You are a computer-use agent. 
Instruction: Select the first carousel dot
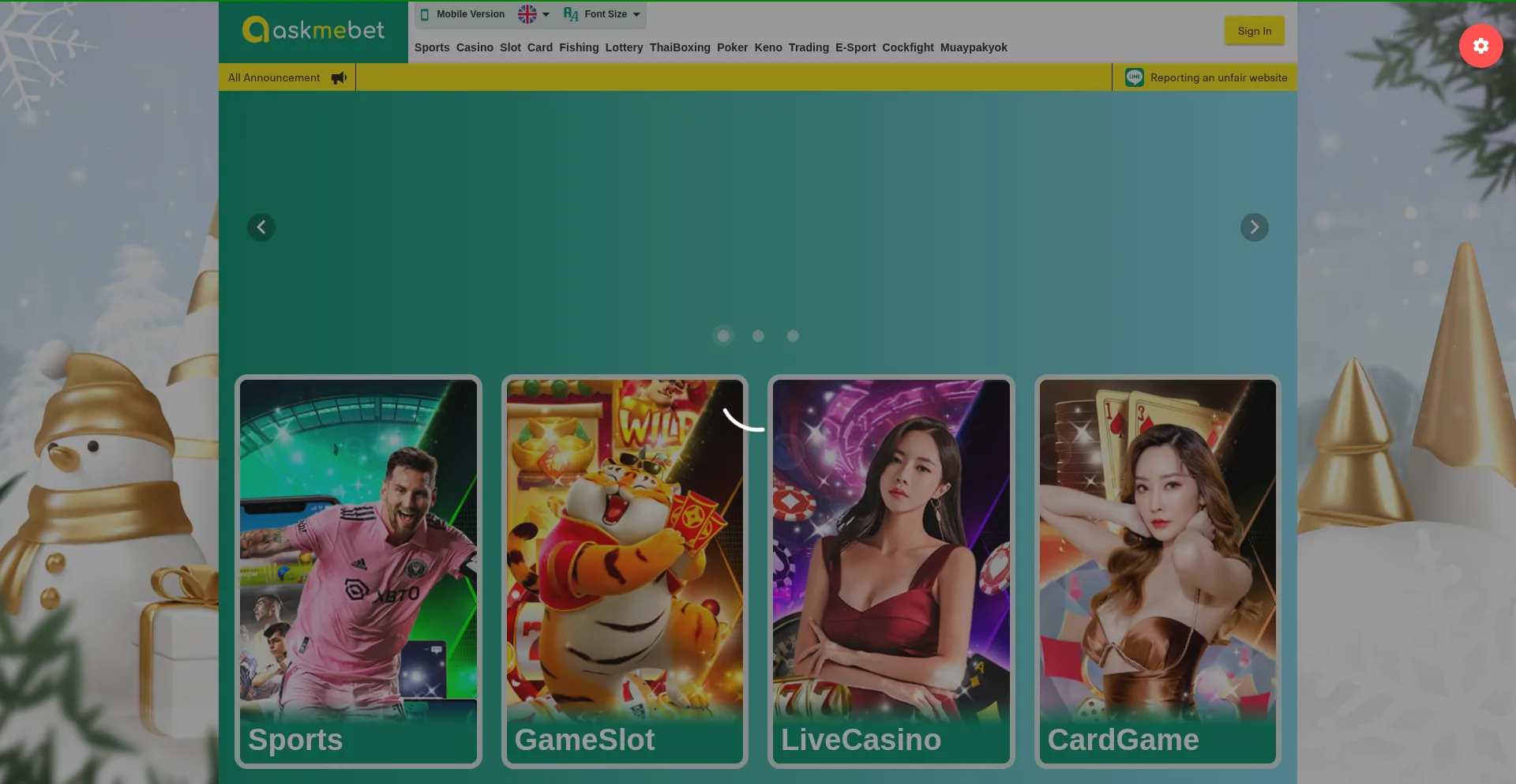point(722,336)
